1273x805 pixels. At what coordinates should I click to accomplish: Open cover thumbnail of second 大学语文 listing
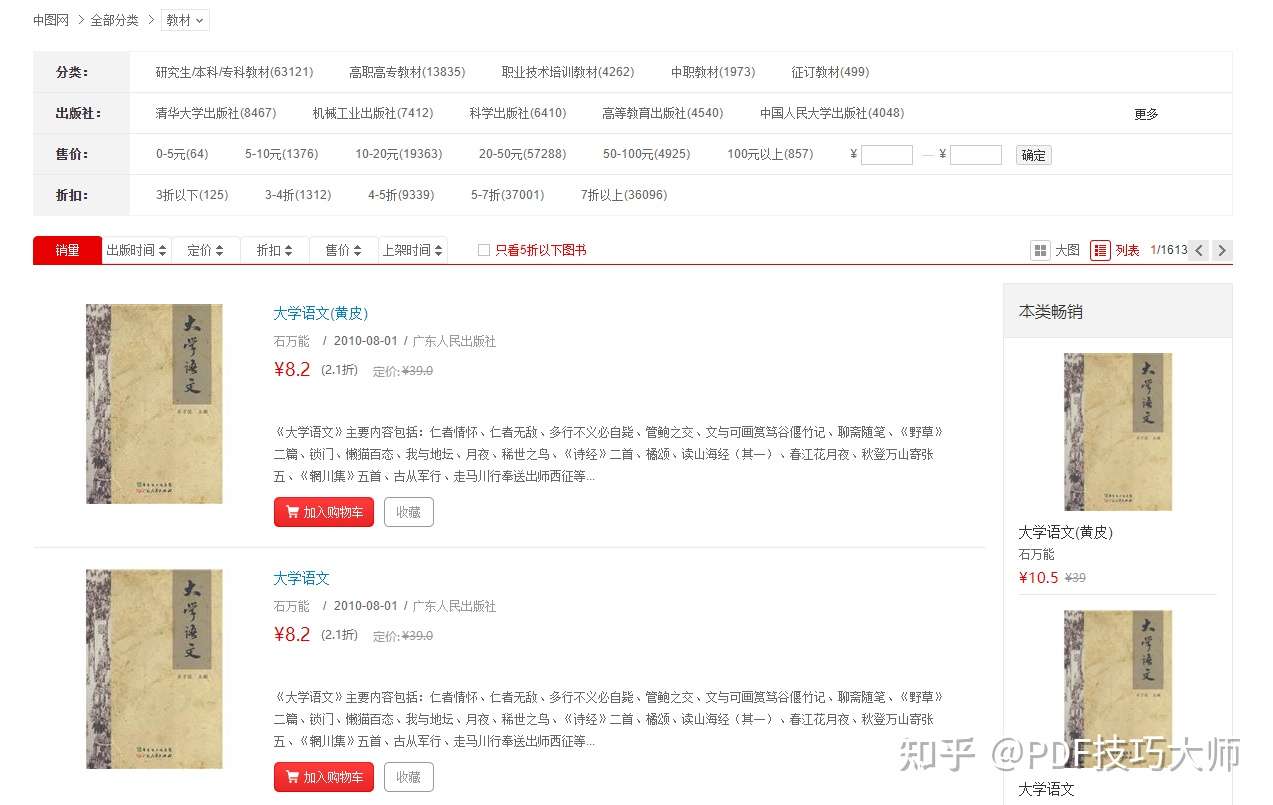[154, 669]
